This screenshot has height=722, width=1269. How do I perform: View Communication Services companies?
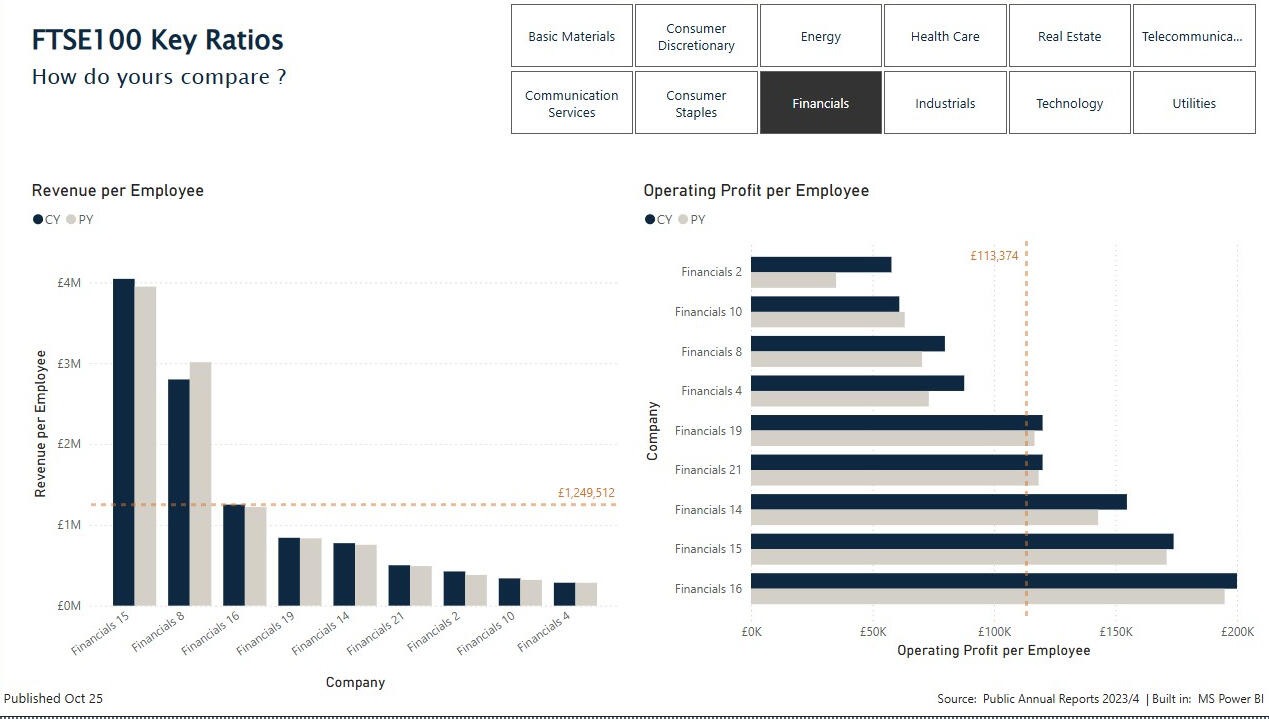pyautogui.click(x=571, y=102)
